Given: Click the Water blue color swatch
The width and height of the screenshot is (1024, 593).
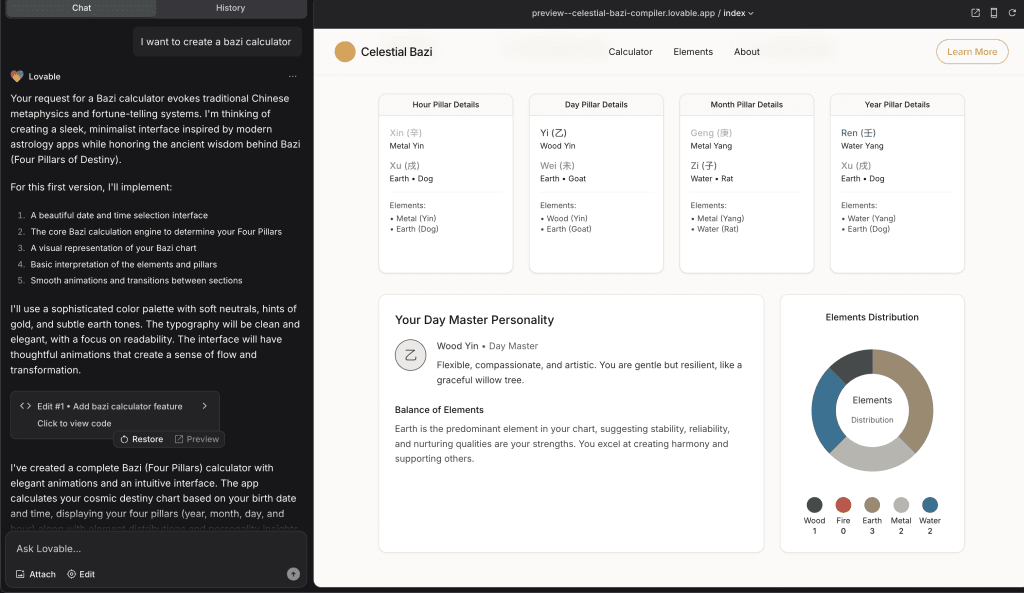Looking at the screenshot, I should (x=930, y=505).
